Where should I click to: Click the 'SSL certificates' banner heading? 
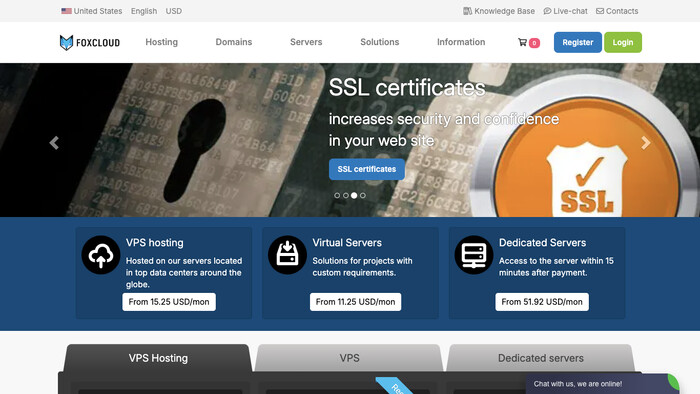click(x=407, y=88)
